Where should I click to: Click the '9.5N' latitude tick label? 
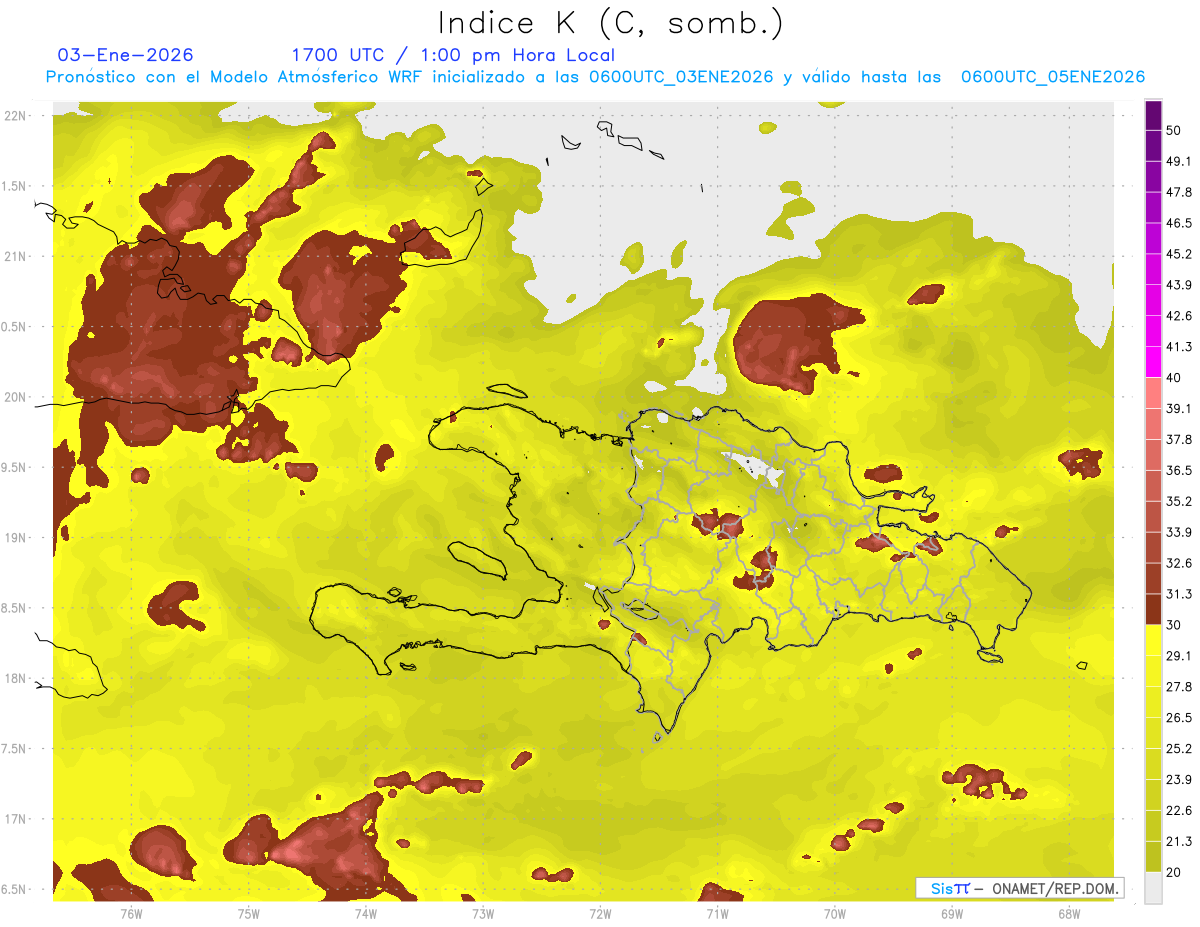pos(15,468)
